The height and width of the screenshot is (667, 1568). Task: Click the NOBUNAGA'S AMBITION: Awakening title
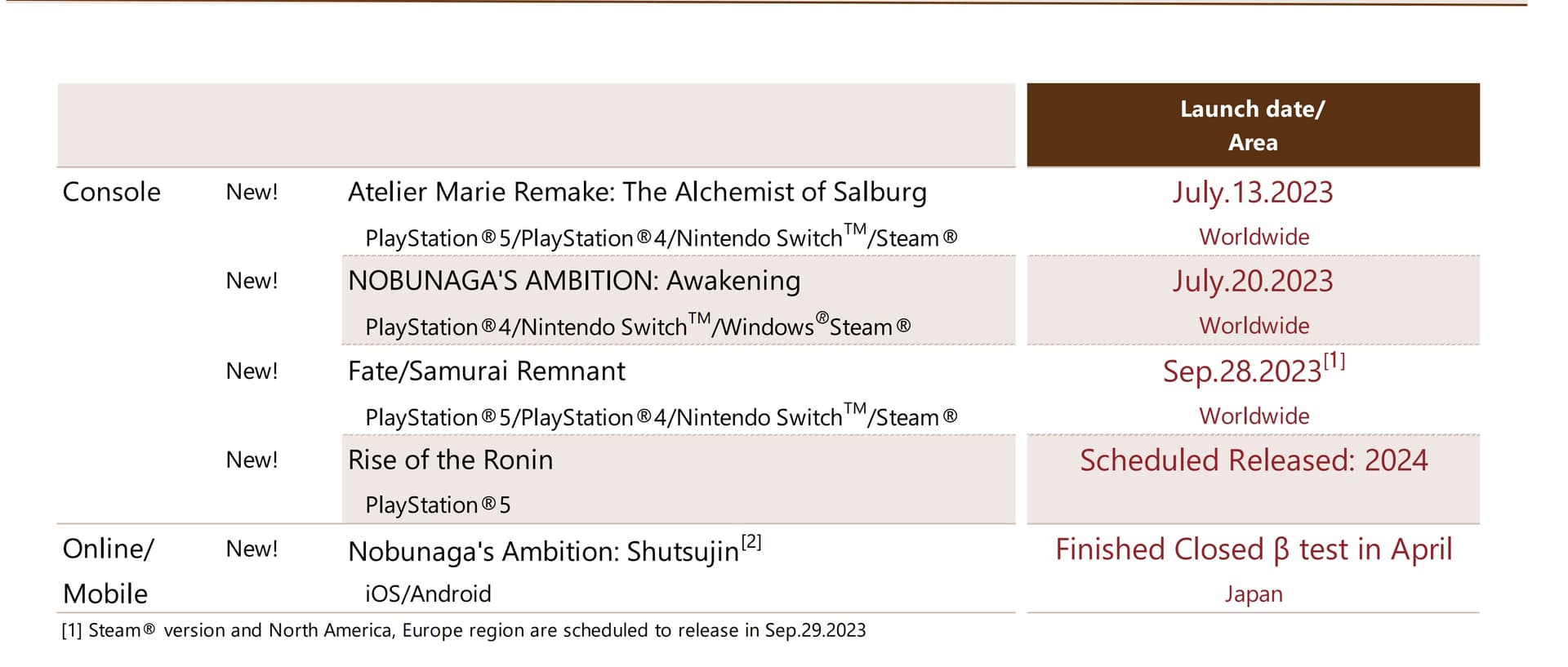pyautogui.click(x=574, y=281)
